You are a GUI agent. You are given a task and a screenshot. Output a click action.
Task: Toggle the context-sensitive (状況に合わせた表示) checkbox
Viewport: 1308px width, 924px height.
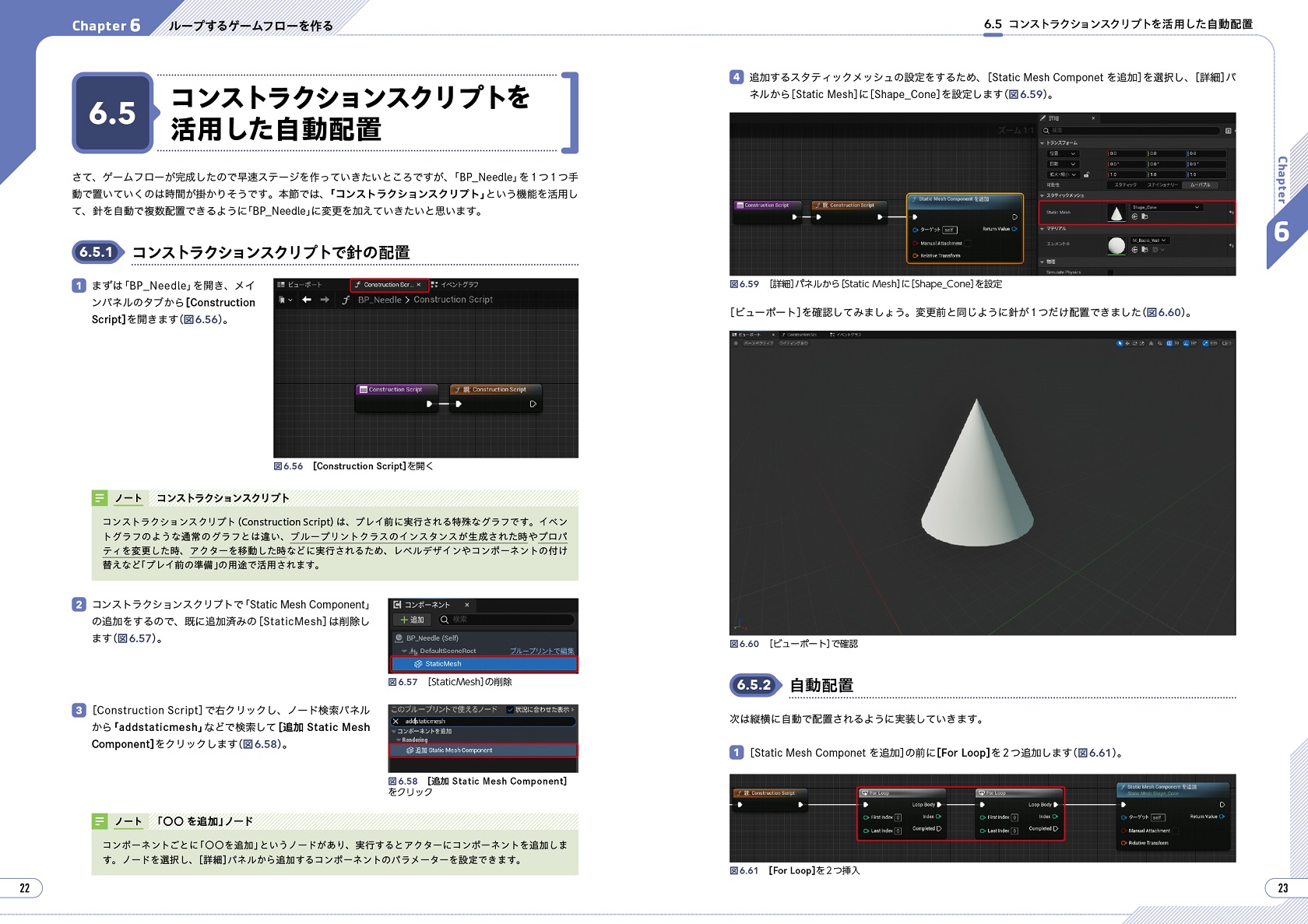point(510,710)
